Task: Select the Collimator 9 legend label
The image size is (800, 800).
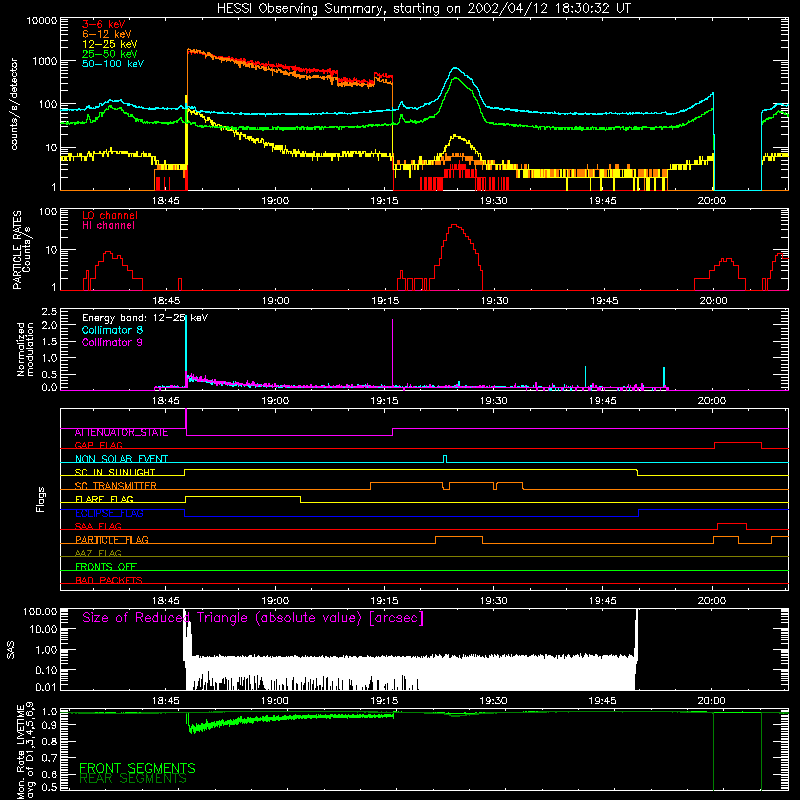Action: point(112,342)
